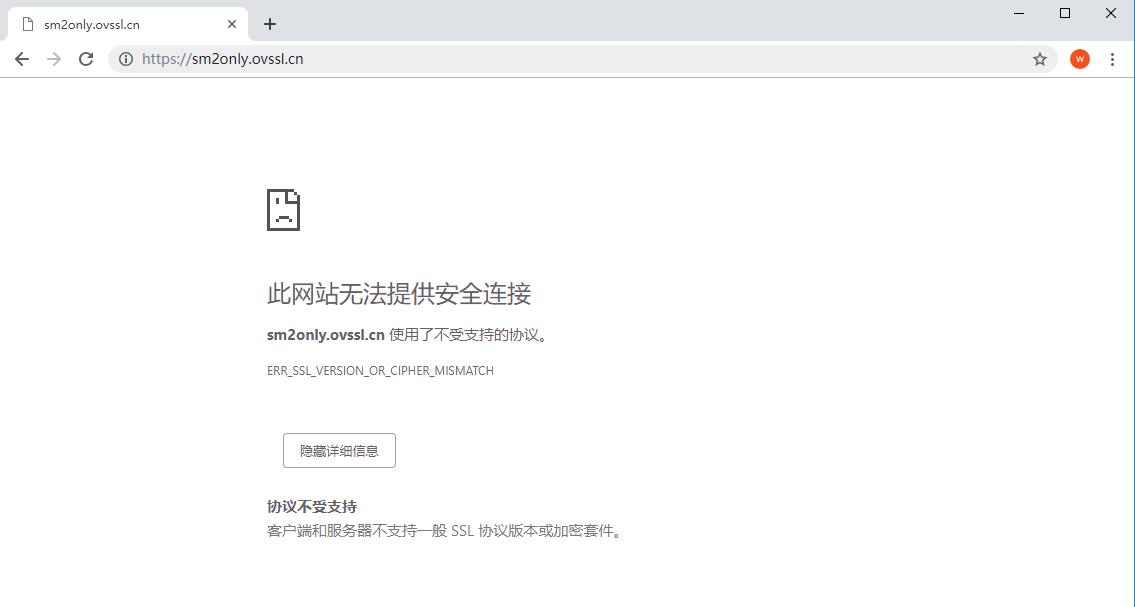This screenshot has width=1135, height=607.
Task: Open Chrome's three-dot menu
Action: coord(1112,59)
